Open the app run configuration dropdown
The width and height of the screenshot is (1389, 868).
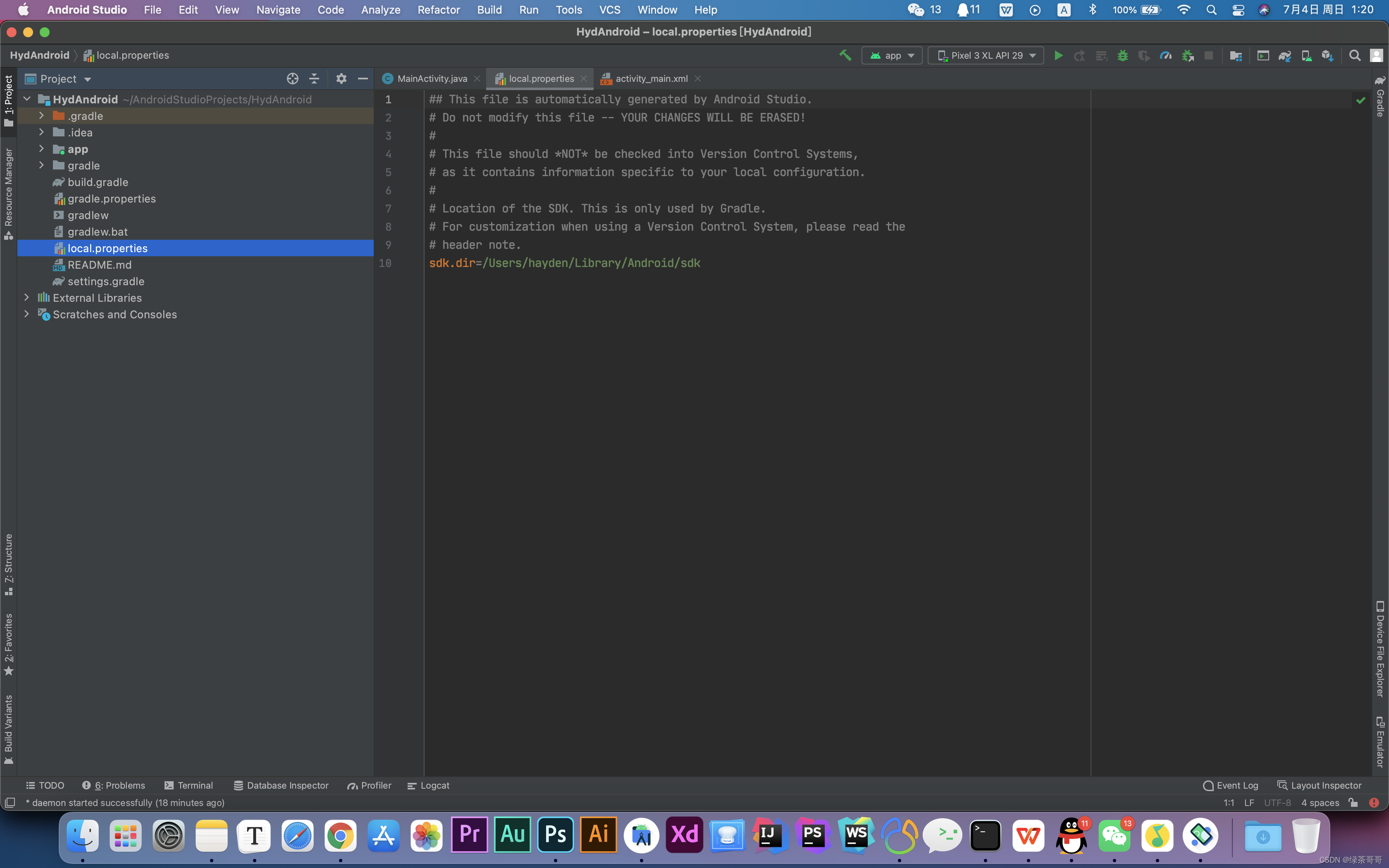892,55
